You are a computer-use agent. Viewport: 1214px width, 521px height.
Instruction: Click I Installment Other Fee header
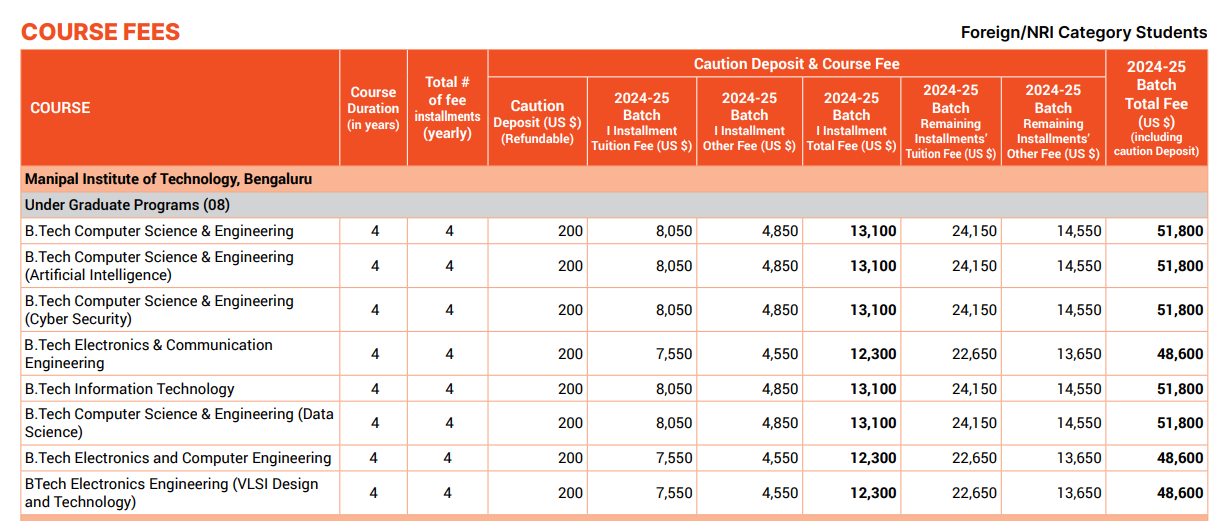point(749,121)
